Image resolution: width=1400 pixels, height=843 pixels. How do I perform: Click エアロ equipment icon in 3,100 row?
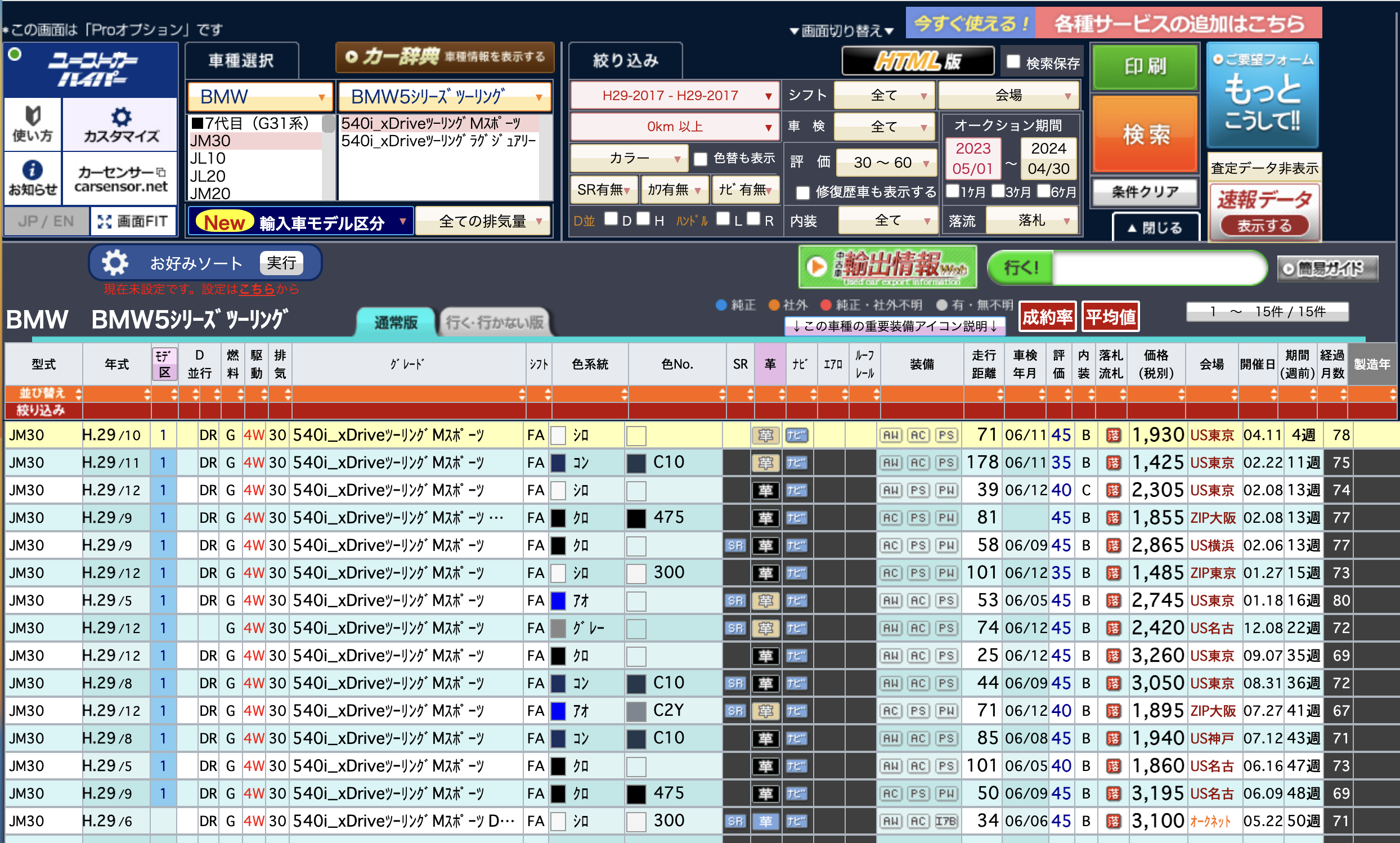pos(946,821)
